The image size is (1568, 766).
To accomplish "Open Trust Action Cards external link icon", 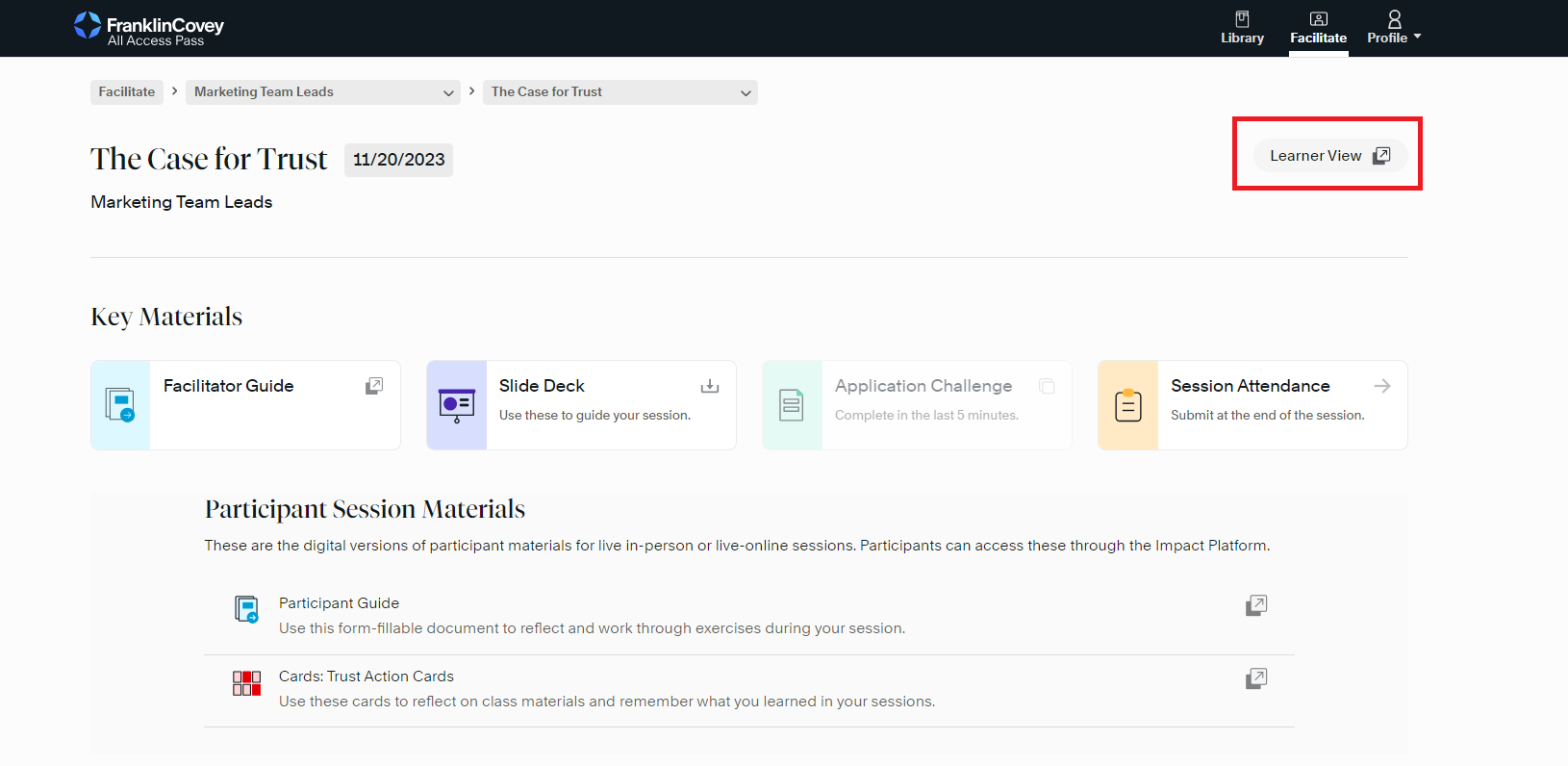I will pos(1256,678).
